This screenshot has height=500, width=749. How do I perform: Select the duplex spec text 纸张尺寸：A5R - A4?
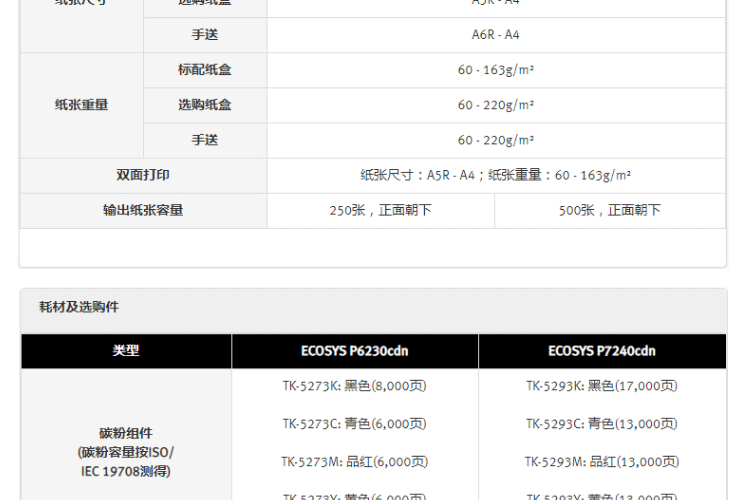pos(417,175)
